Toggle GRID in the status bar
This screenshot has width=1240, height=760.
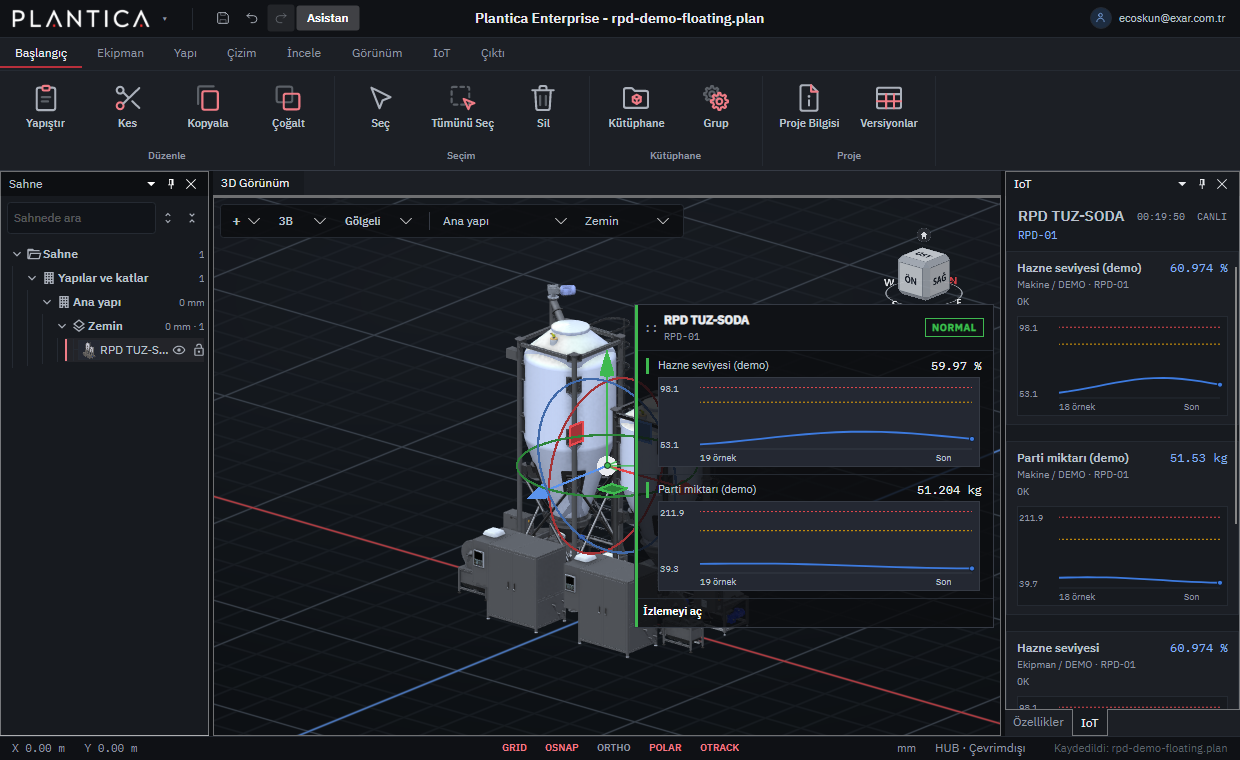pos(514,748)
